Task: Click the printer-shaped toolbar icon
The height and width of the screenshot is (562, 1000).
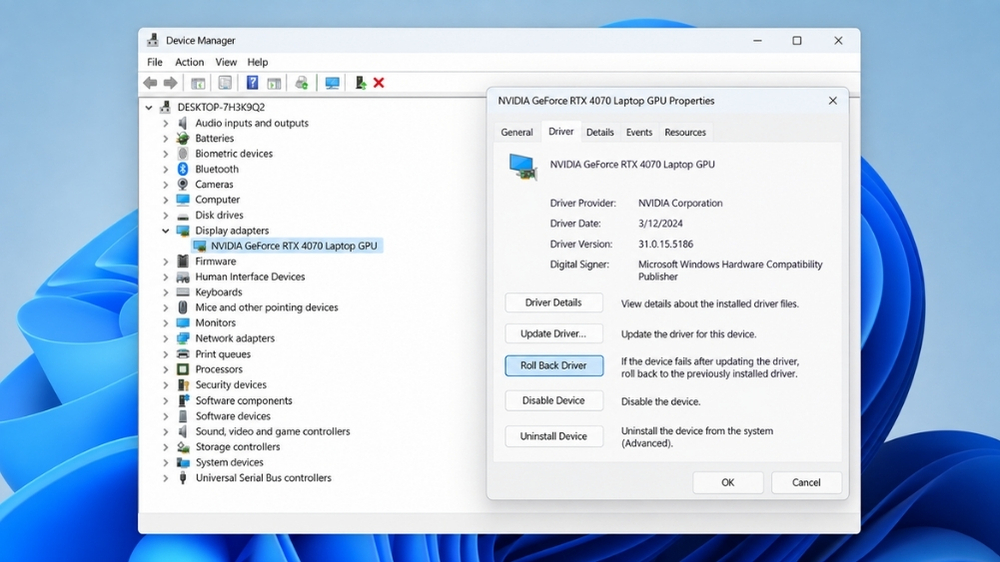Action: point(302,83)
